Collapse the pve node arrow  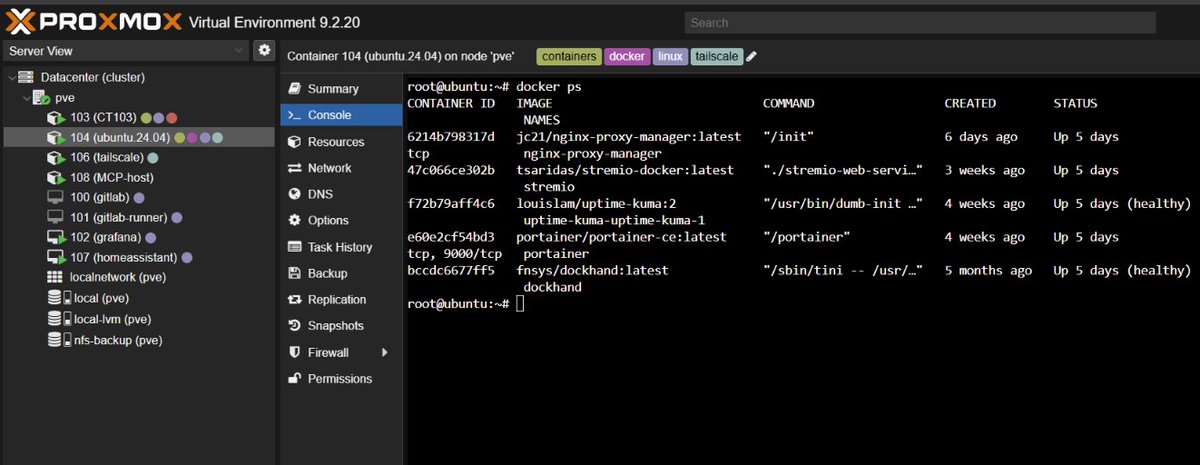click(x=26, y=98)
